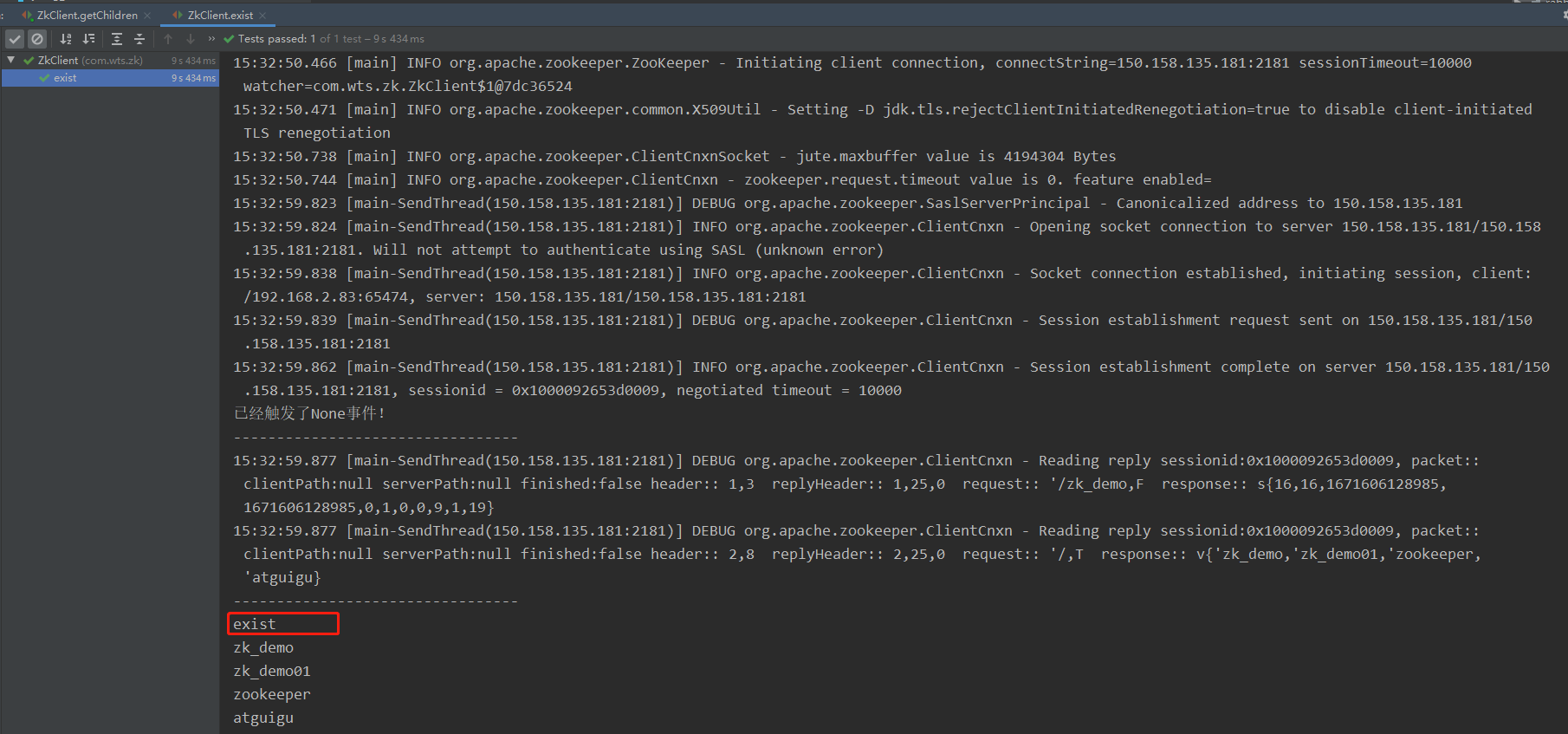The width and height of the screenshot is (1568, 734).
Task: Show more toolbar actions chevron
Action: [x=211, y=39]
